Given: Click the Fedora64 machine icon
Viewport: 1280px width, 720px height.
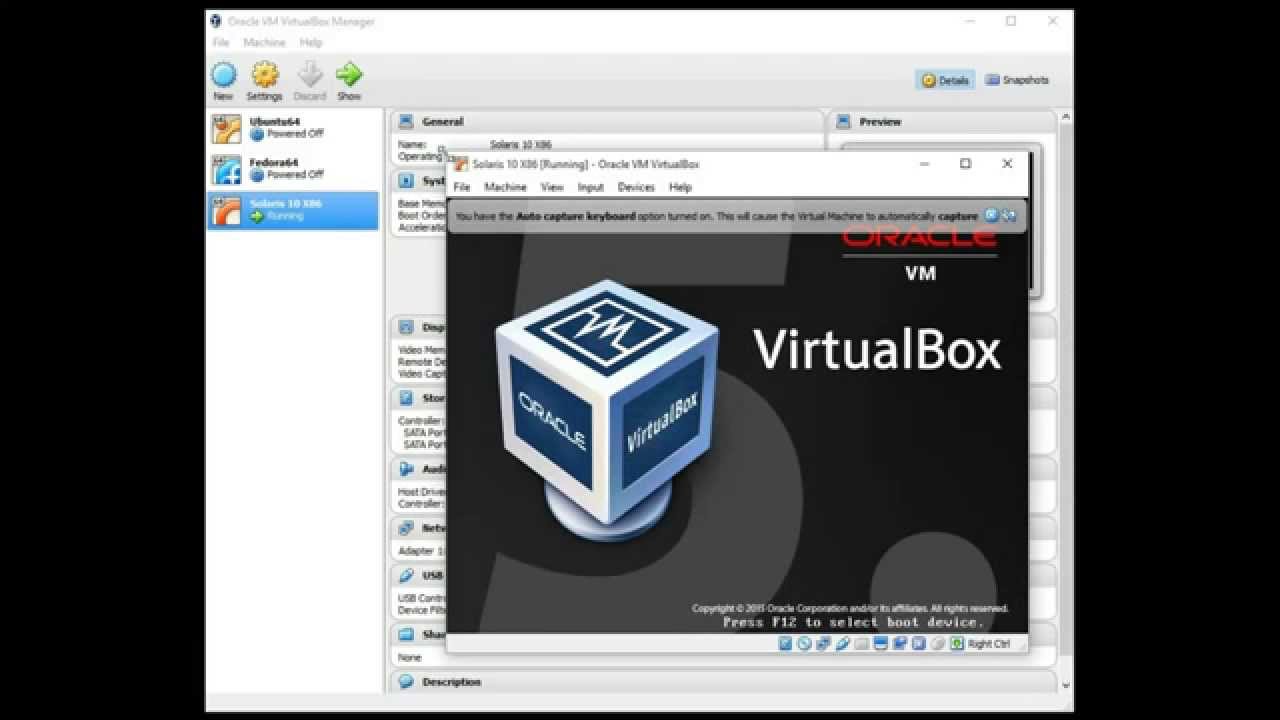Looking at the screenshot, I should [x=227, y=169].
